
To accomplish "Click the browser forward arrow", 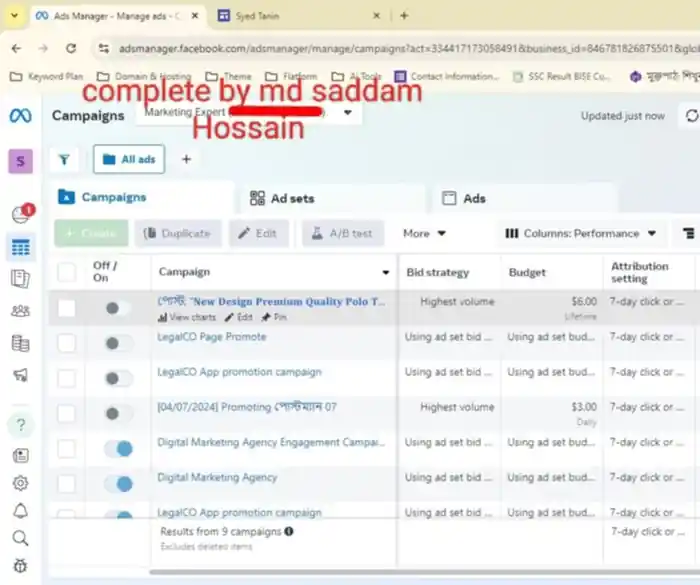I will click(x=43, y=48).
